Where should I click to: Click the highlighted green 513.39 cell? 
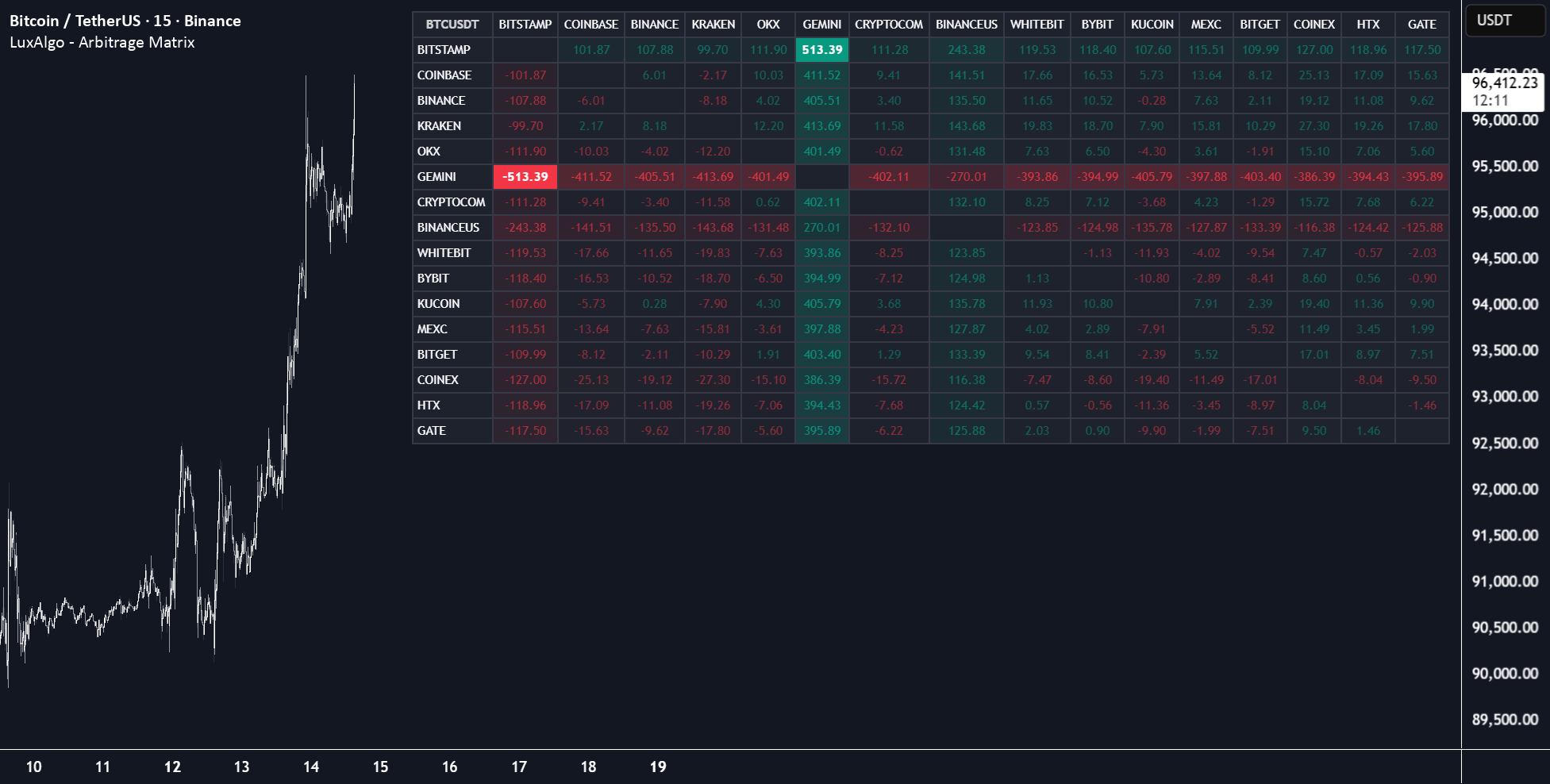click(x=822, y=49)
